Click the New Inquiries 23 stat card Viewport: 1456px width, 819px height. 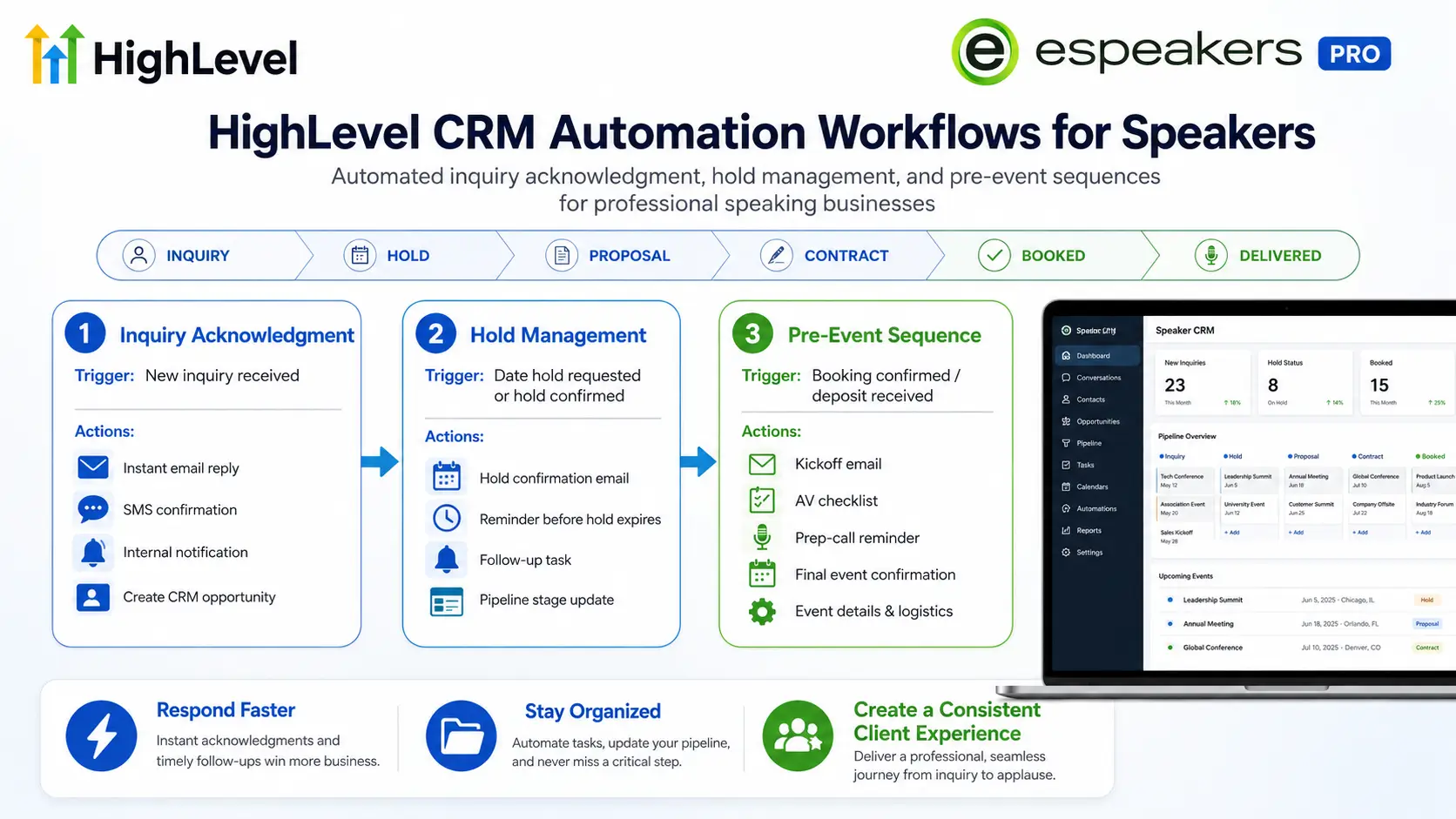(1203, 382)
